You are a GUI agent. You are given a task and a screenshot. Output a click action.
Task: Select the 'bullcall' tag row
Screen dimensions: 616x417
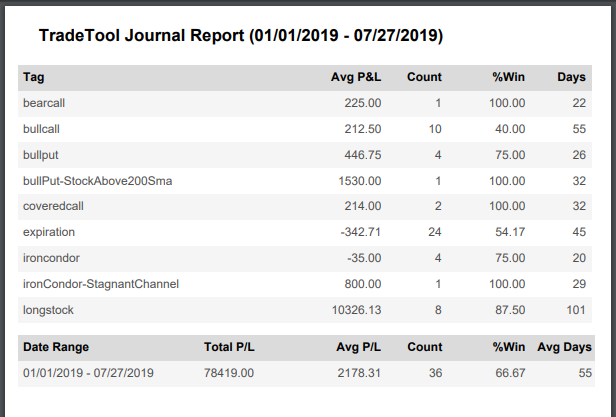(305, 129)
